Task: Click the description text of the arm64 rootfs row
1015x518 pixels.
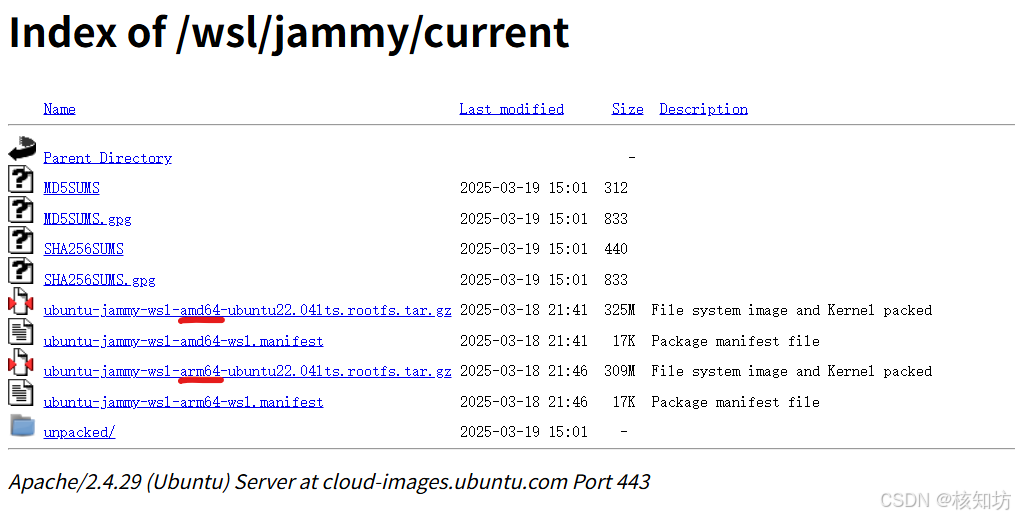Action: [x=792, y=371]
